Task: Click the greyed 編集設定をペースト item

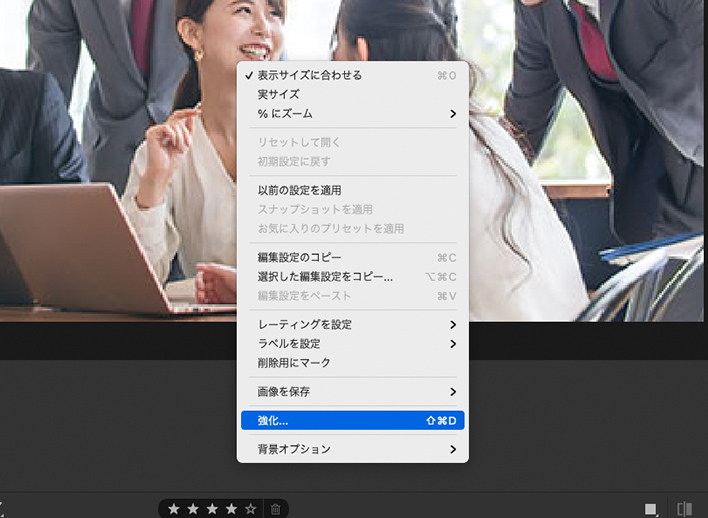Action: 353,296
